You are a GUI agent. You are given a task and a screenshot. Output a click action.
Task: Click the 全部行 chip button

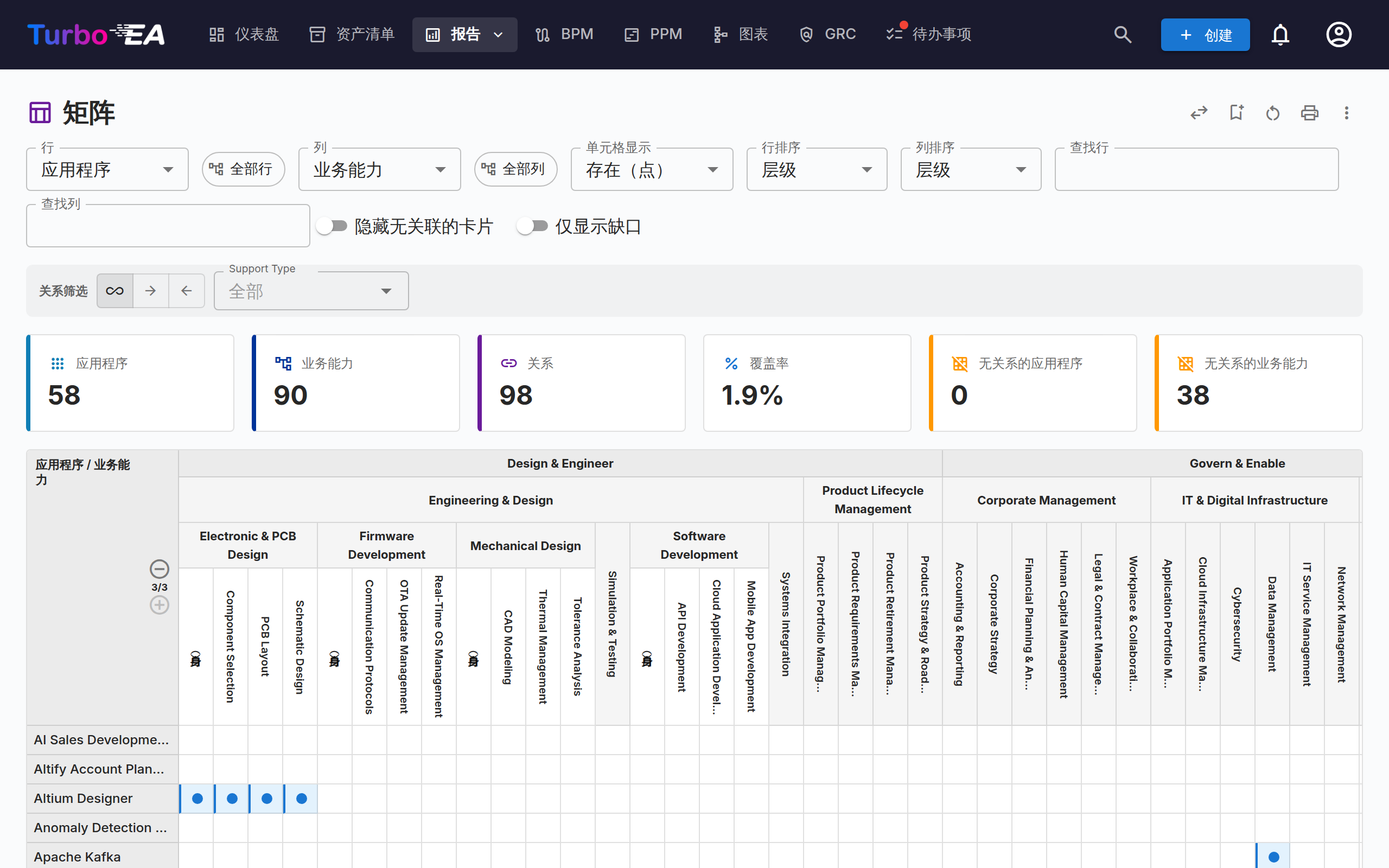click(x=244, y=169)
